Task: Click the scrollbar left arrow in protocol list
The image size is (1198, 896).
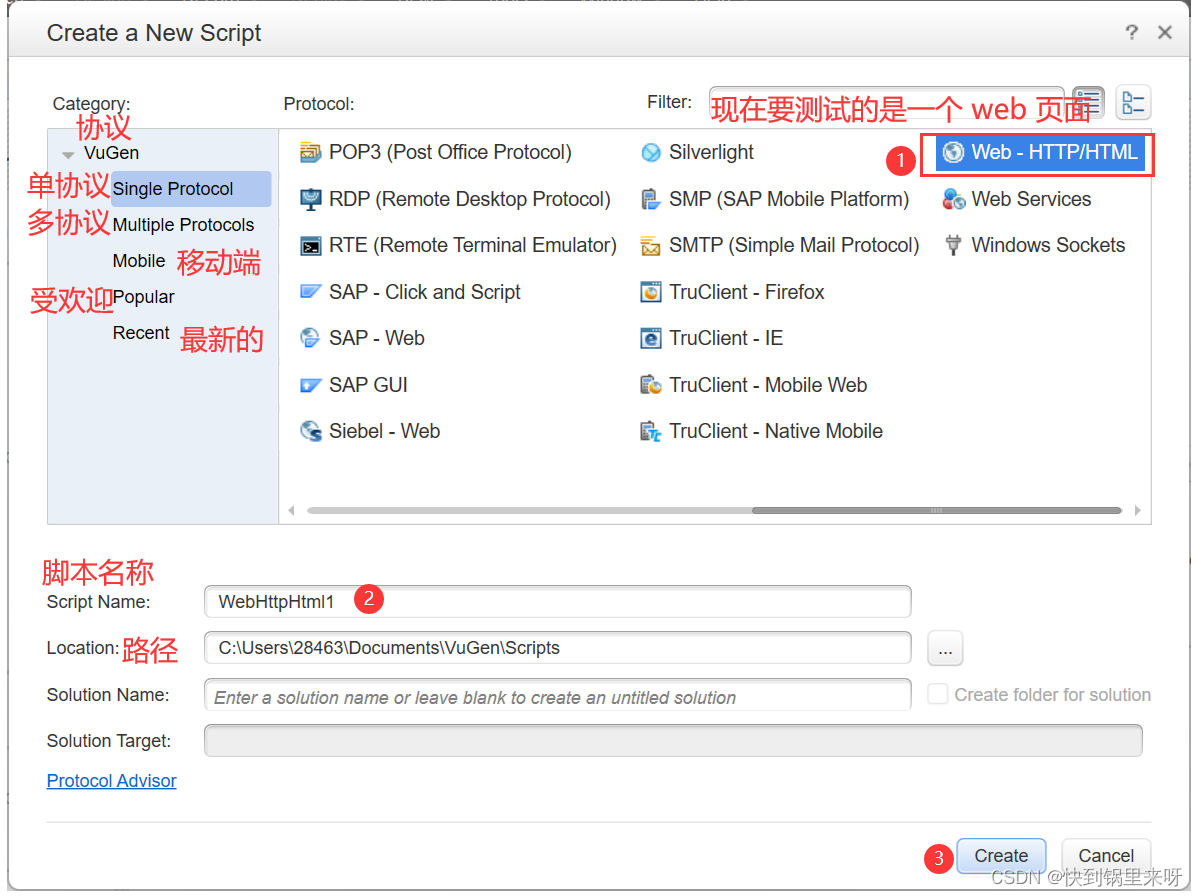Action: point(291,510)
